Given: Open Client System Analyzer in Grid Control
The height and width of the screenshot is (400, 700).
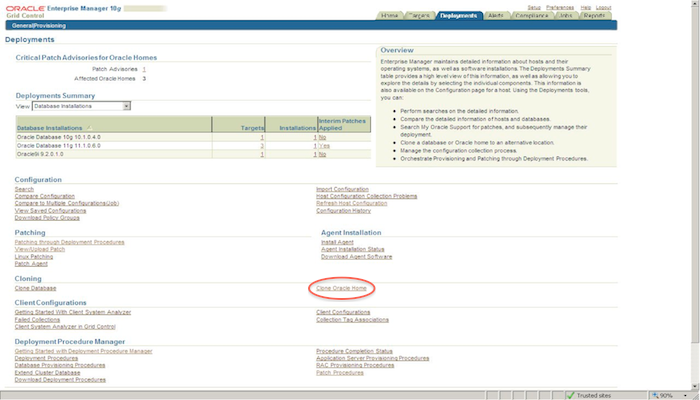Looking at the screenshot, I should point(65,327).
